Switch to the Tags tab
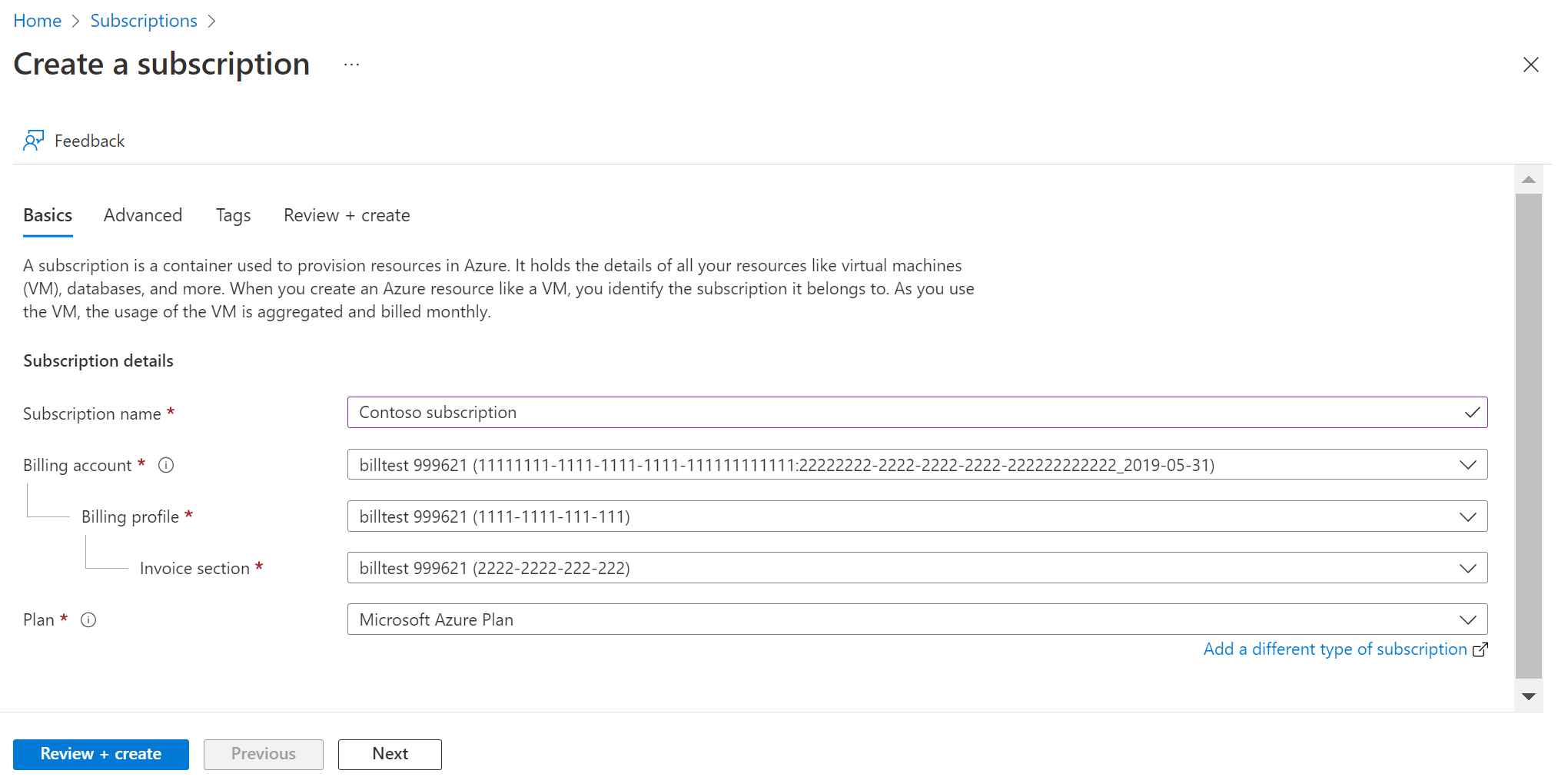Viewport: 1568px width, 777px height. [x=233, y=215]
